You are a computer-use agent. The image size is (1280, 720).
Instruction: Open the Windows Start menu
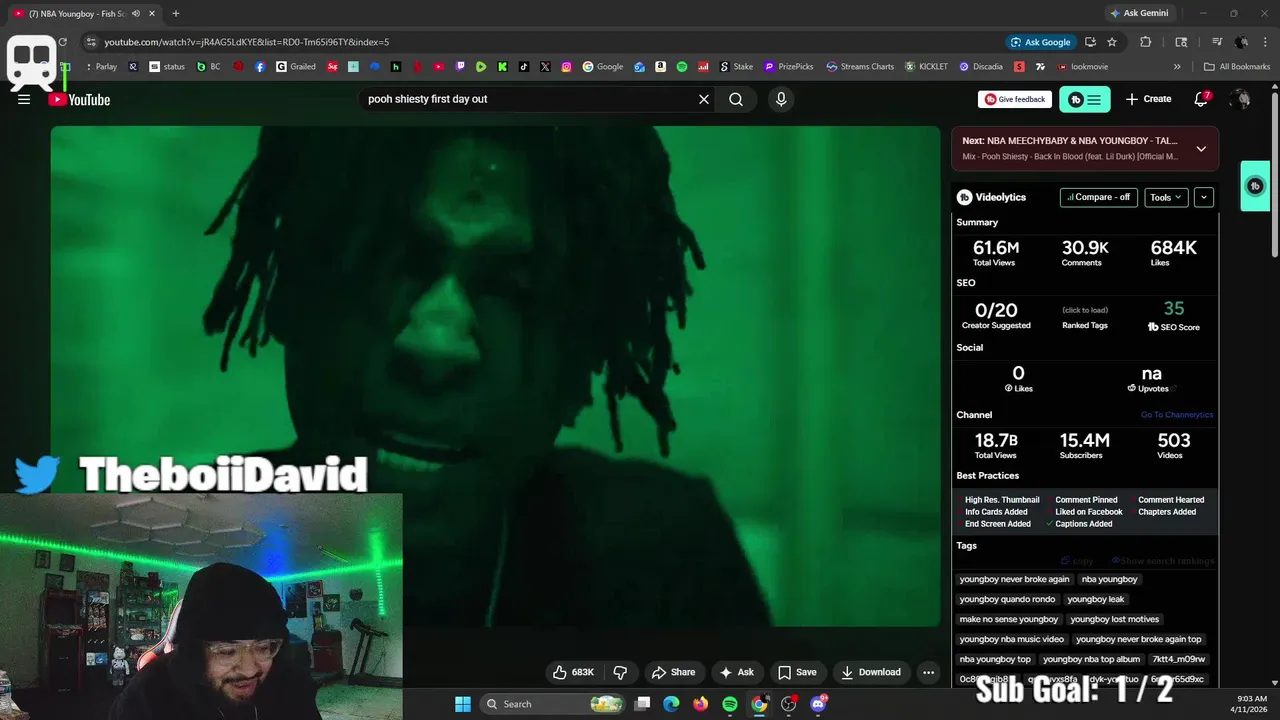463,704
